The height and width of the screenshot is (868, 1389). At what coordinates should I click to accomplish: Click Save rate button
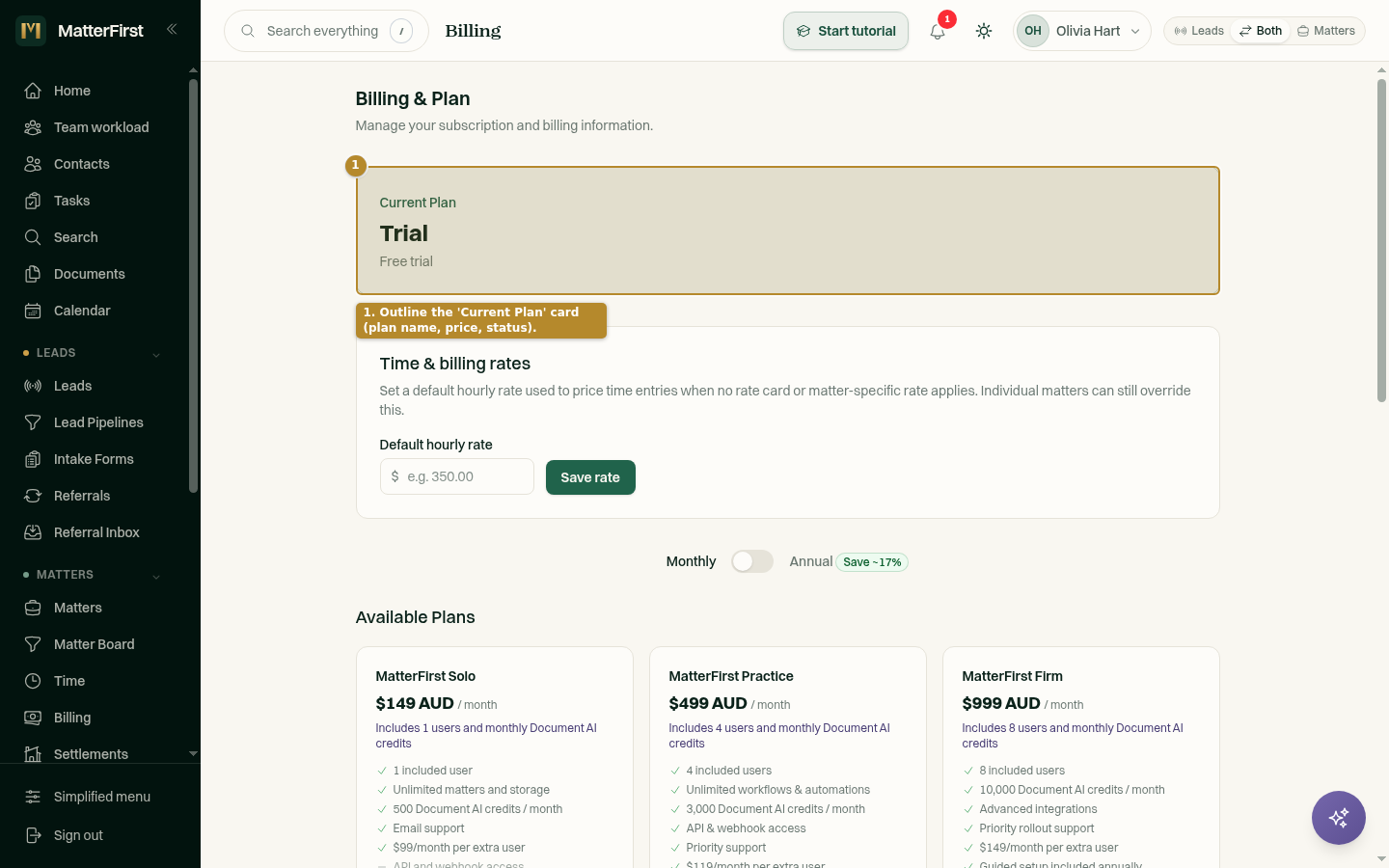pyautogui.click(x=590, y=477)
